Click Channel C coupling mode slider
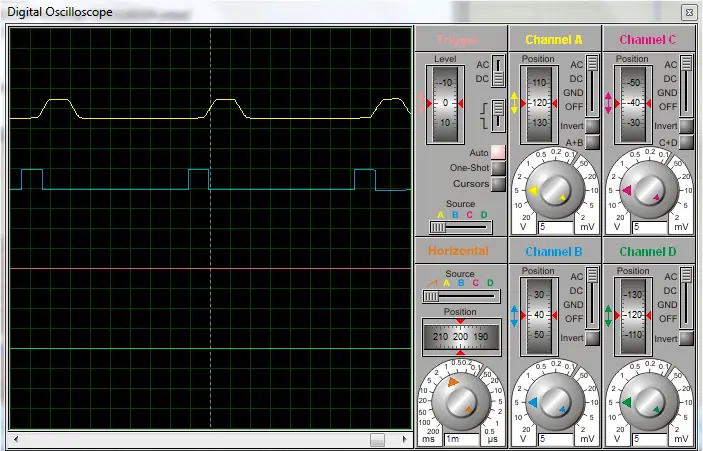This screenshot has height=451, width=703. point(686,85)
